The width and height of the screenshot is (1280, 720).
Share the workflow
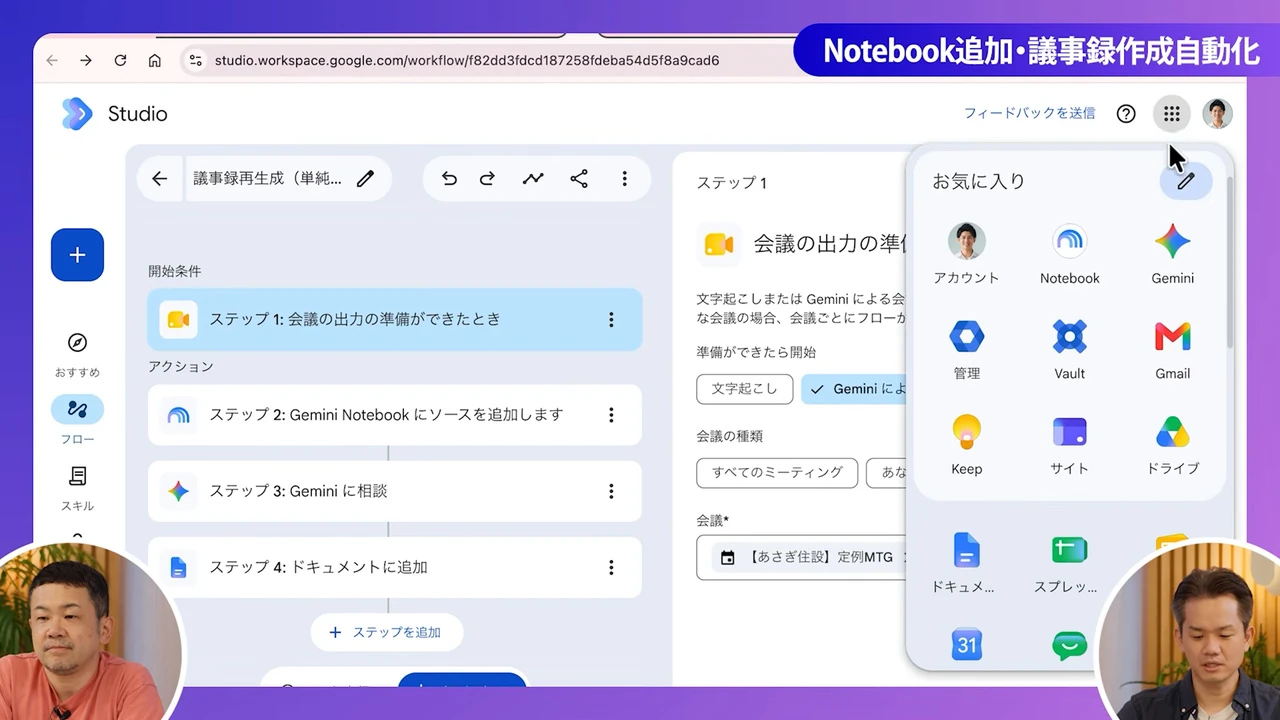pyautogui.click(x=579, y=179)
